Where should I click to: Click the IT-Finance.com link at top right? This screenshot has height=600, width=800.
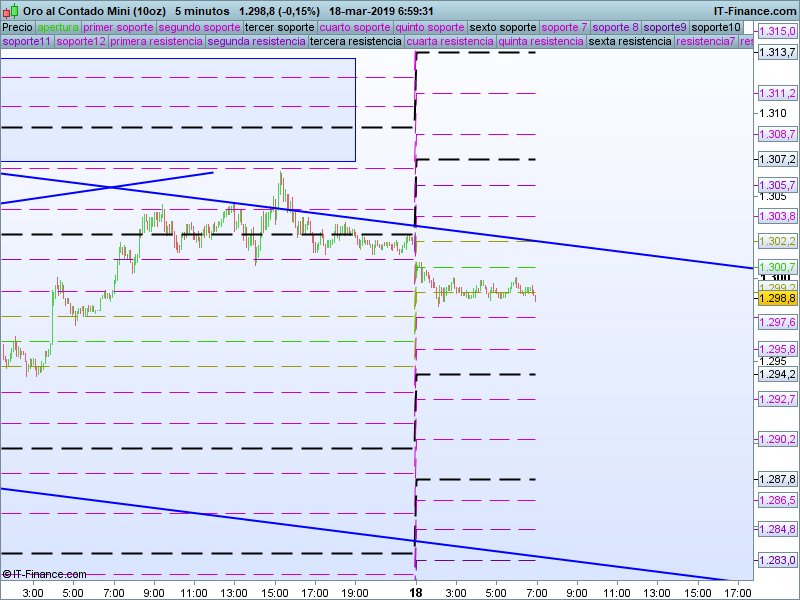[x=746, y=11]
